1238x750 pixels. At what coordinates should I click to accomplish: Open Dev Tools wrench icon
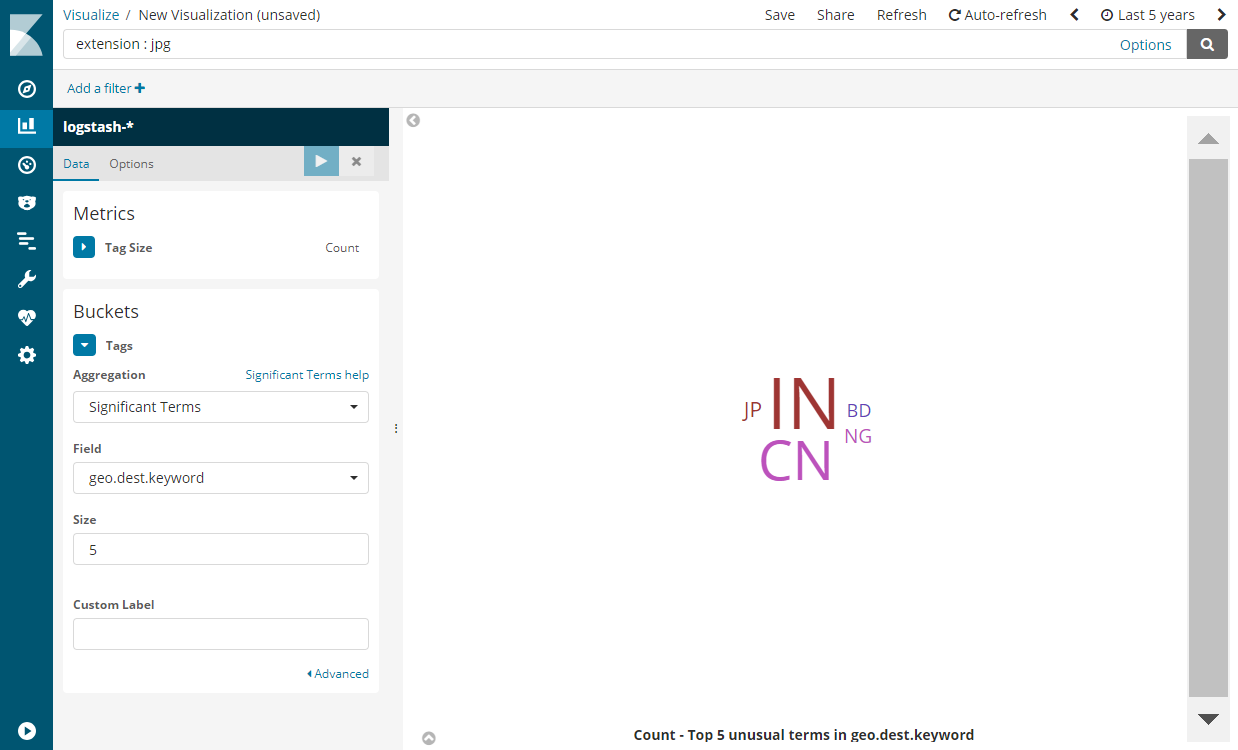coord(27,279)
